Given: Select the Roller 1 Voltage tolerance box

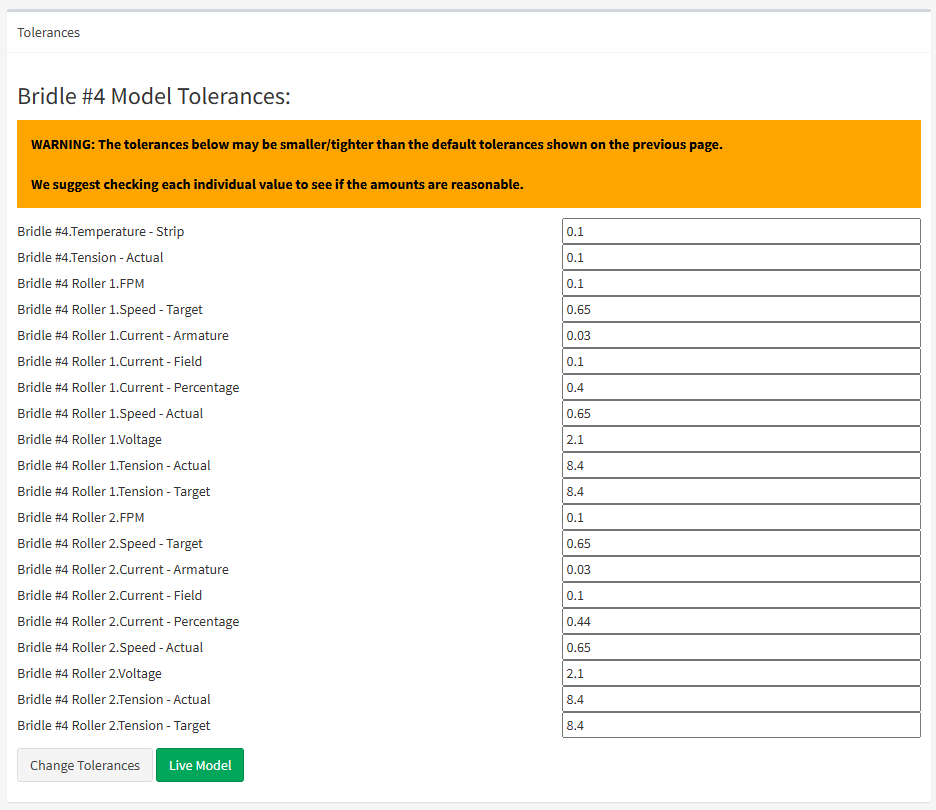Looking at the screenshot, I should pyautogui.click(x=740, y=439).
